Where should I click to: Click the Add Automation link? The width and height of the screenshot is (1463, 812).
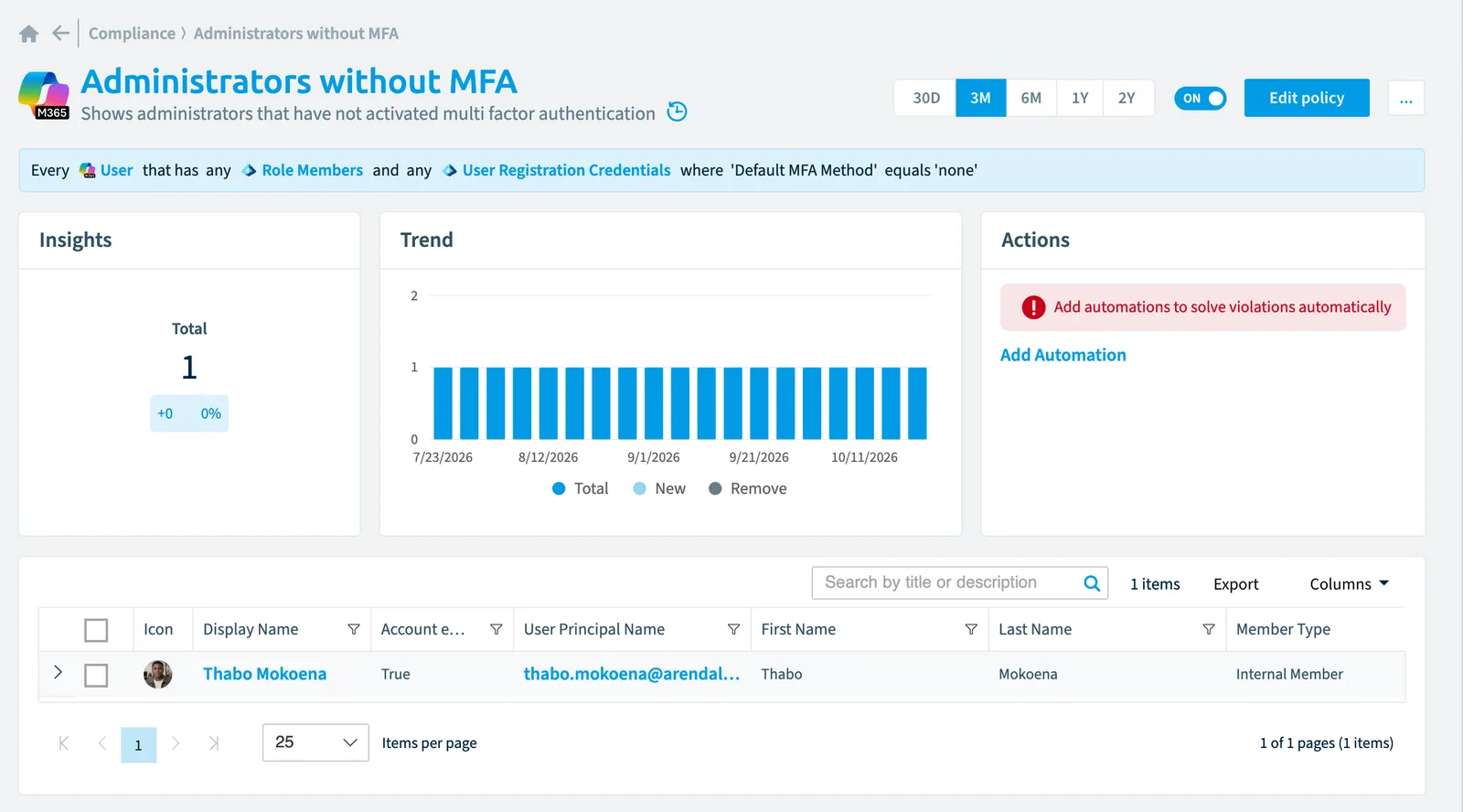[x=1063, y=355]
